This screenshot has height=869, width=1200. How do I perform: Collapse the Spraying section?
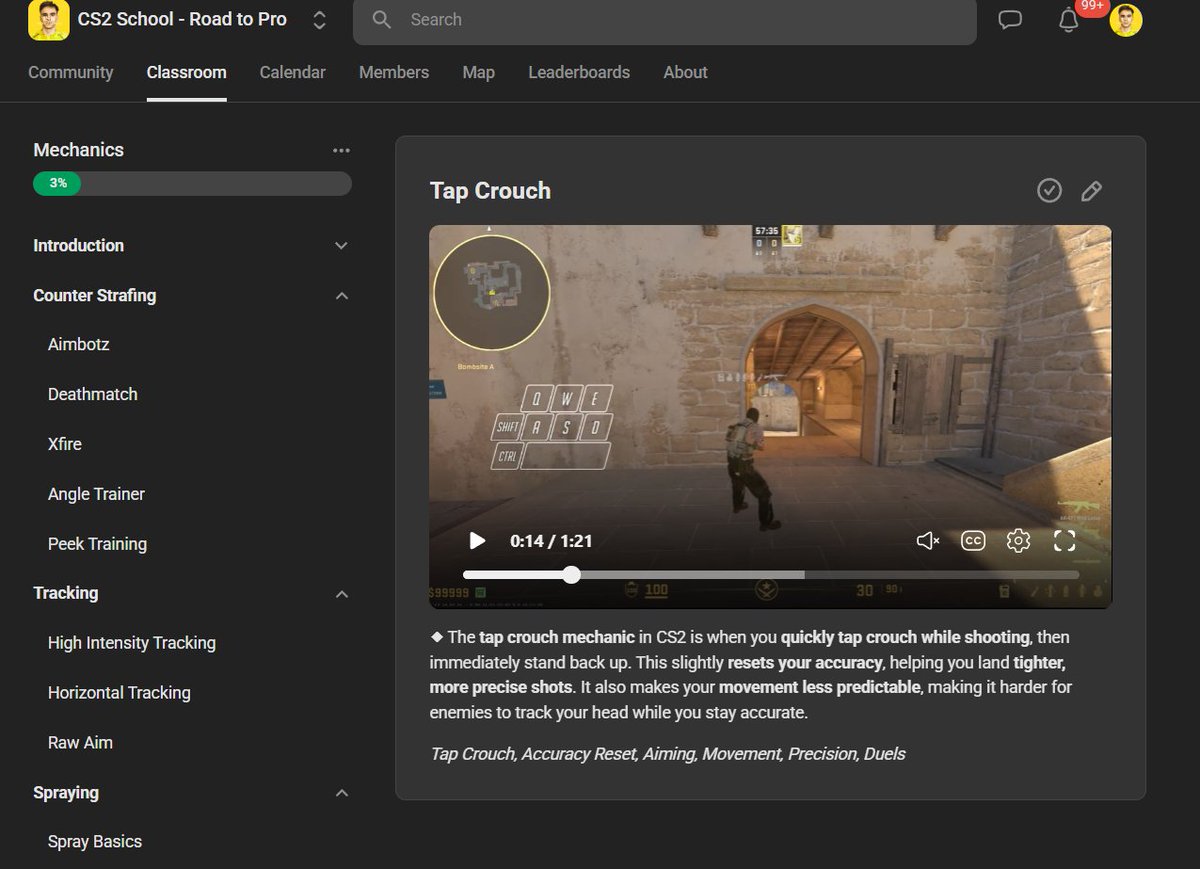(x=341, y=793)
